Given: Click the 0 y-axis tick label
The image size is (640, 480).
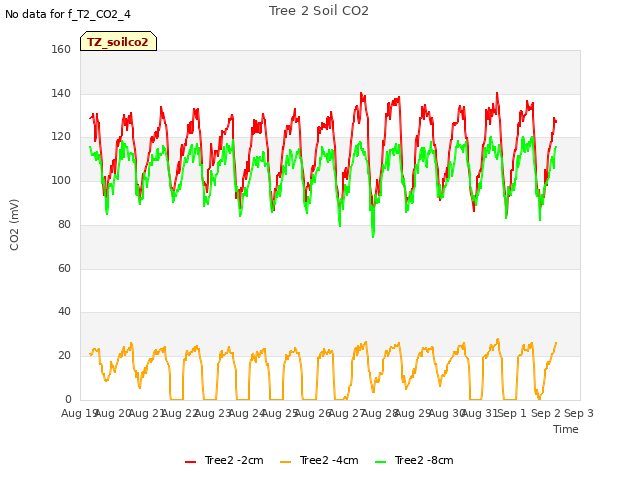Looking at the screenshot, I should (68, 399).
